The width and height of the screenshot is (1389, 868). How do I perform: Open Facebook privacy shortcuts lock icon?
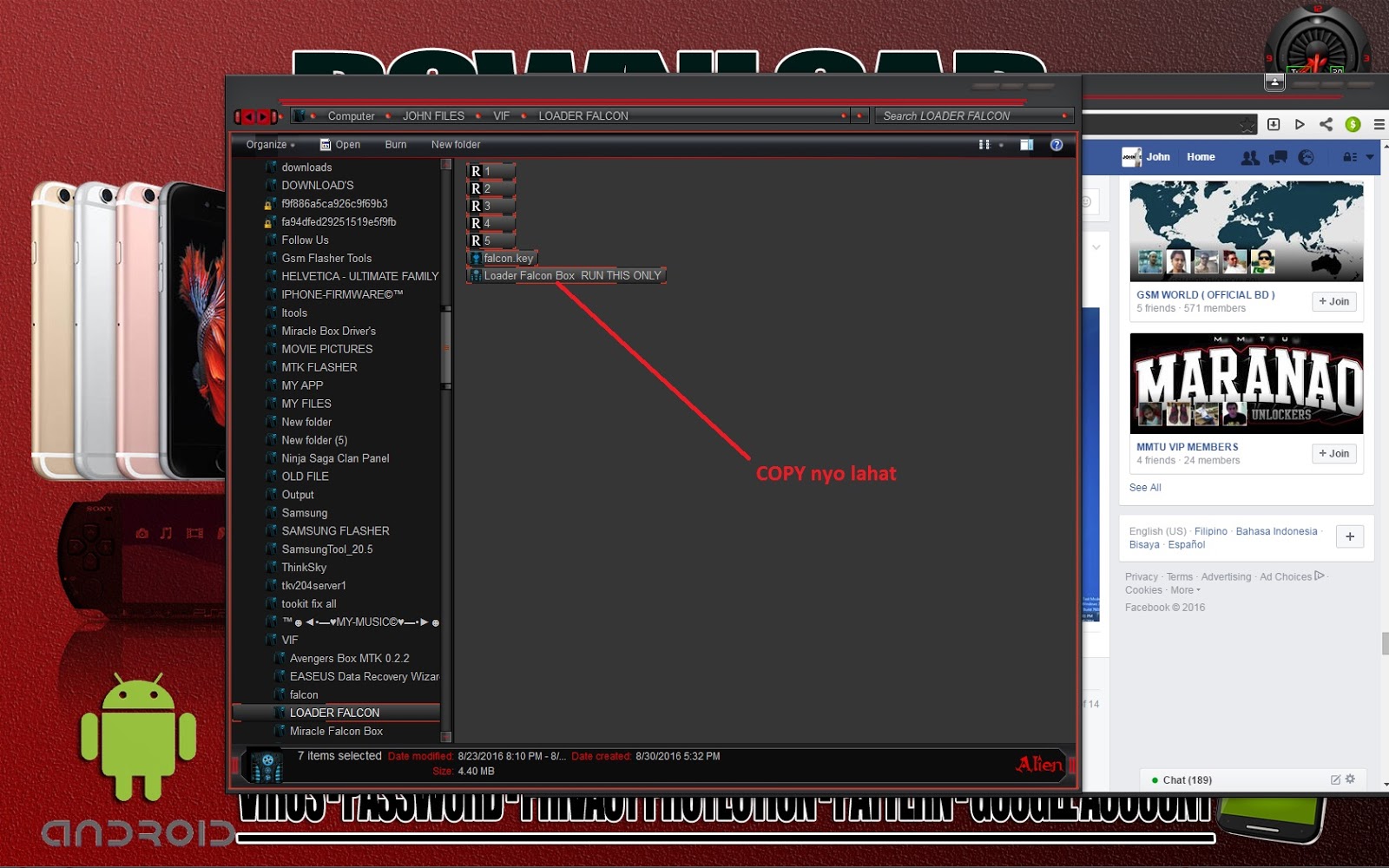(1350, 157)
